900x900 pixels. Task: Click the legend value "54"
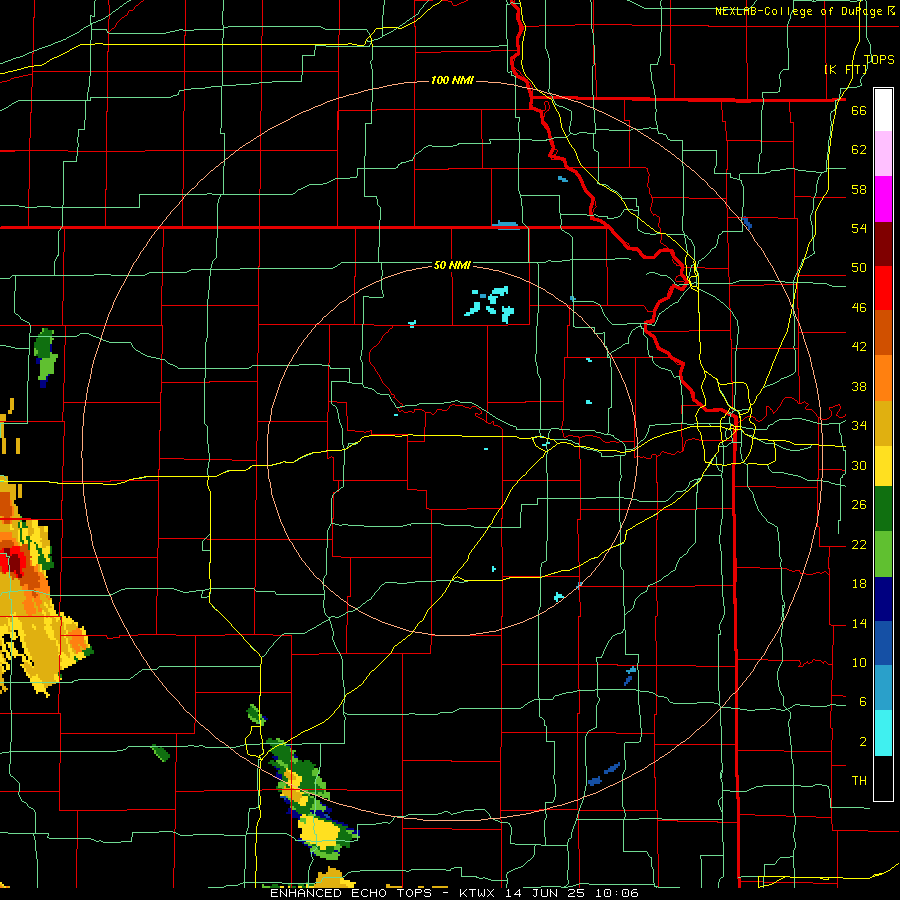859,228
